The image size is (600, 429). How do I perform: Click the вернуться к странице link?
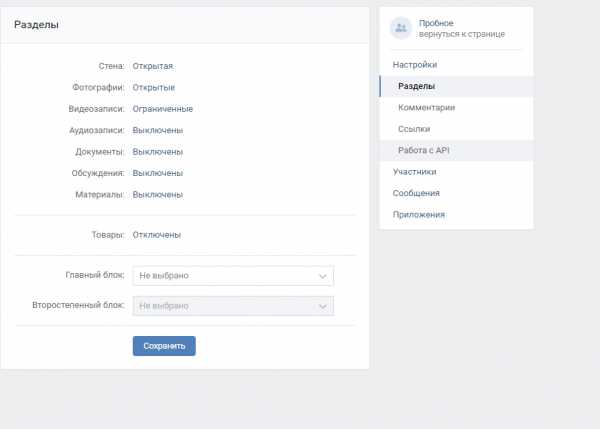click(462, 34)
